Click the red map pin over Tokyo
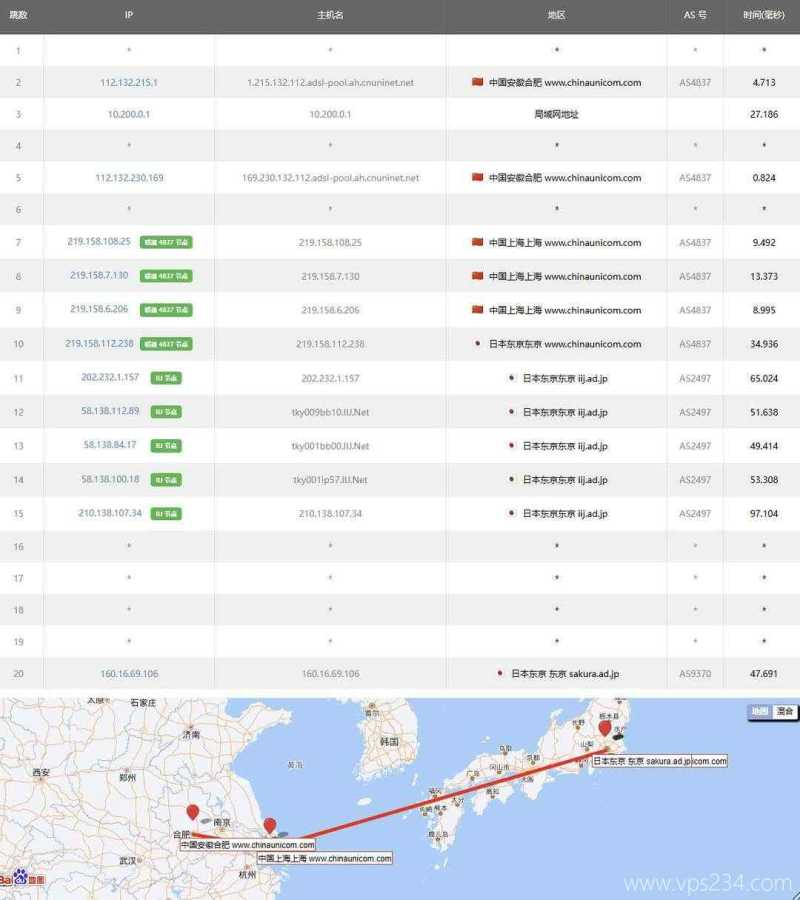The height and width of the screenshot is (900, 800). [604, 729]
